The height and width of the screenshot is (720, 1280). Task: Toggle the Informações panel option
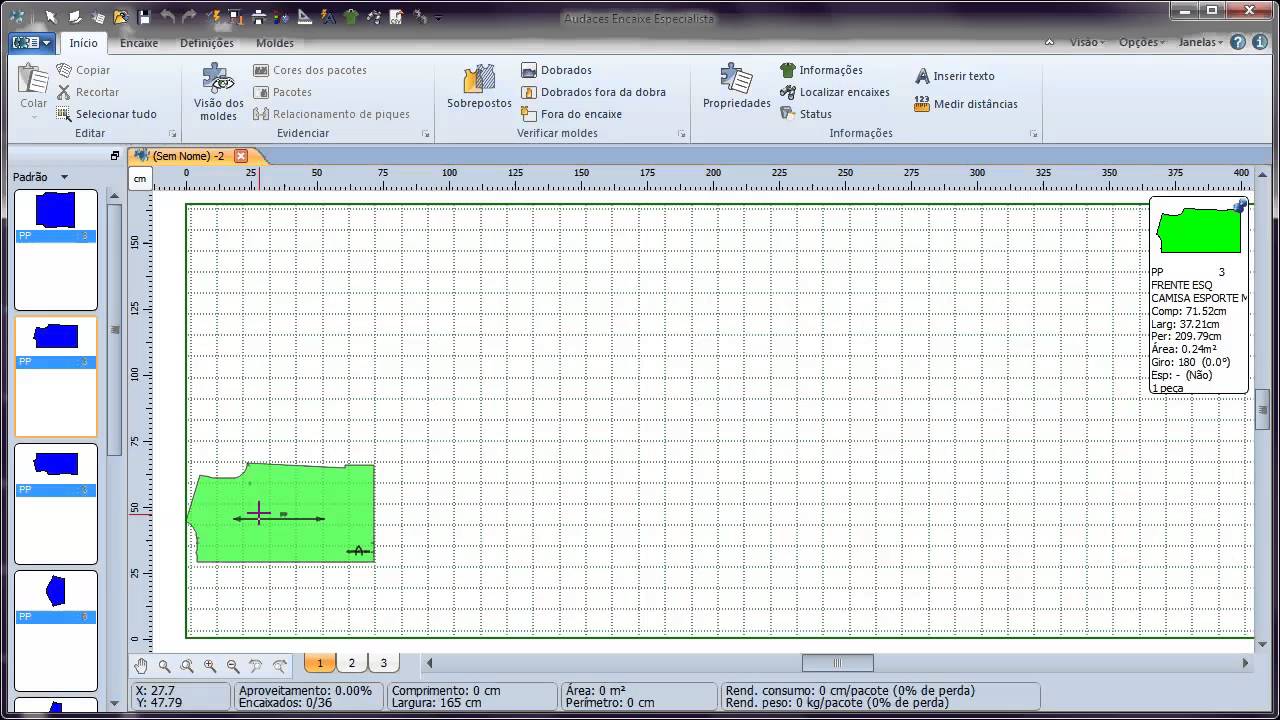(x=821, y=70)
